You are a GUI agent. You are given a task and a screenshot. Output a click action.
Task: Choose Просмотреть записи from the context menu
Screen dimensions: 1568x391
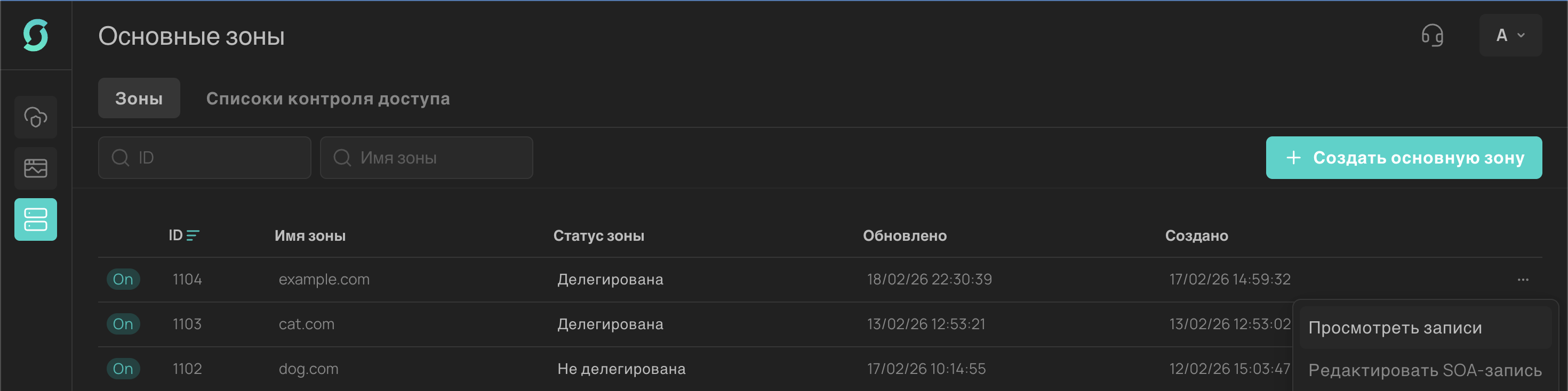point(1395,327)
